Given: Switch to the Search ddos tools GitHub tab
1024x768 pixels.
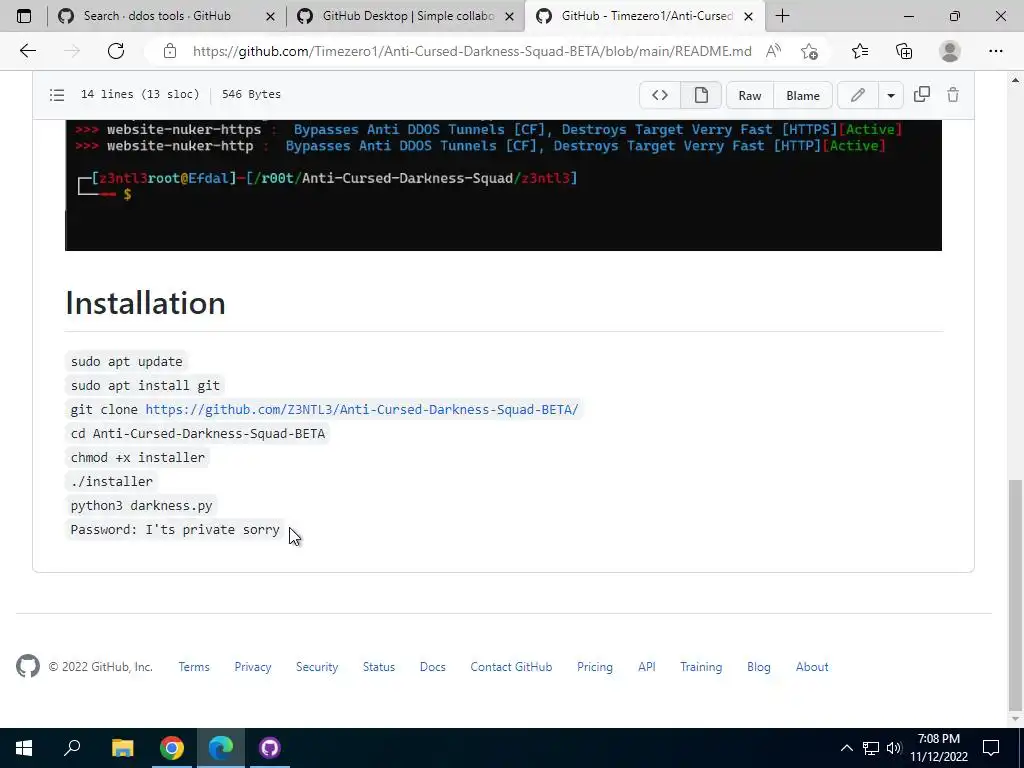Looking at the screenshot, I should (156, 16).
